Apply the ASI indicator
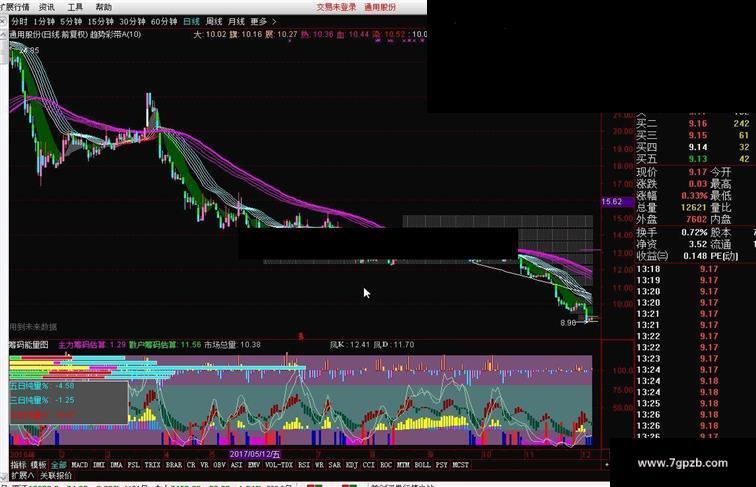The width and height of the screenshot is (756, 487). tap(236, 465)
